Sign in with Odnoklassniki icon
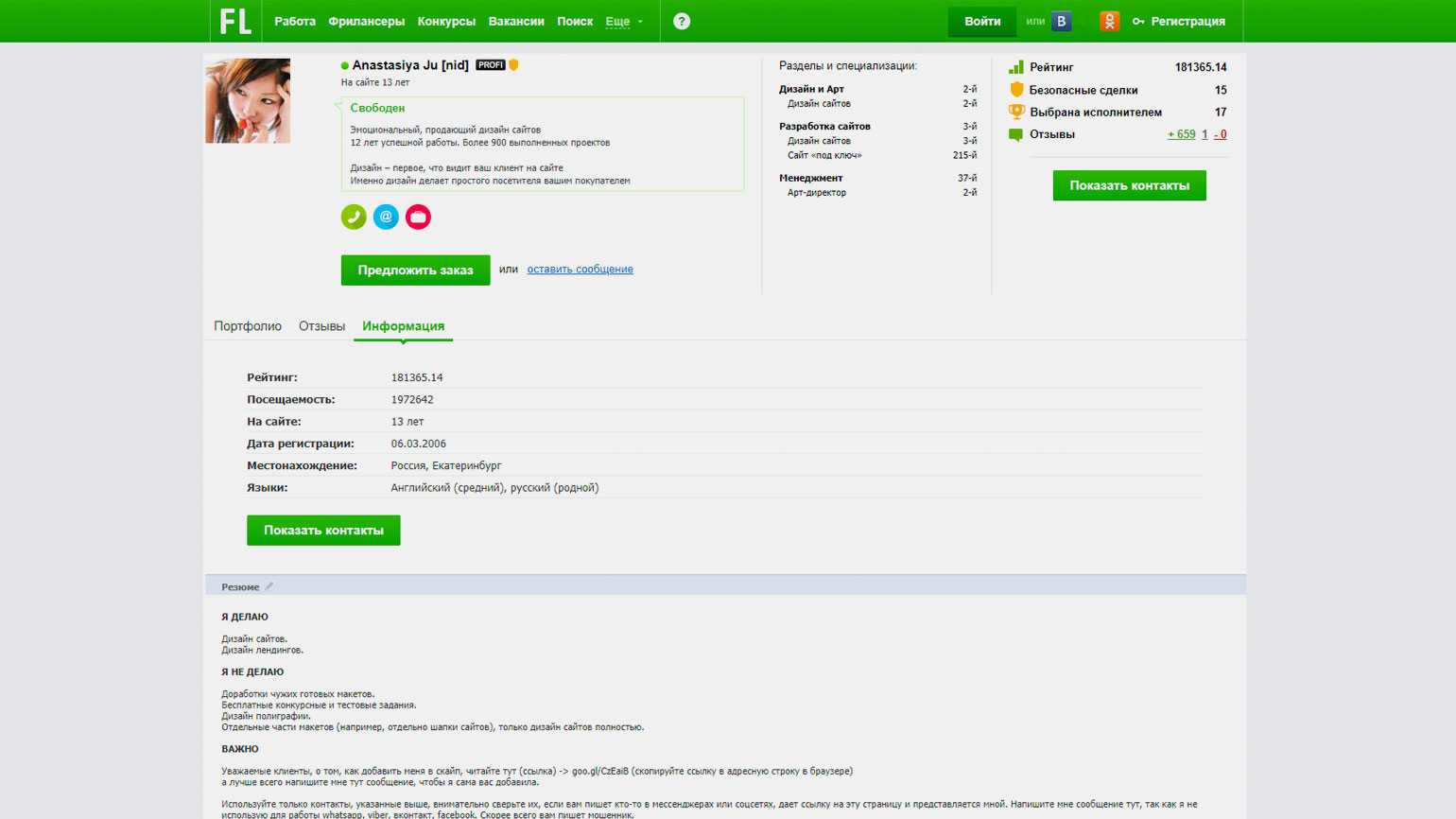The height and width of the screenshot is (819, 1456). point(1109,21)
